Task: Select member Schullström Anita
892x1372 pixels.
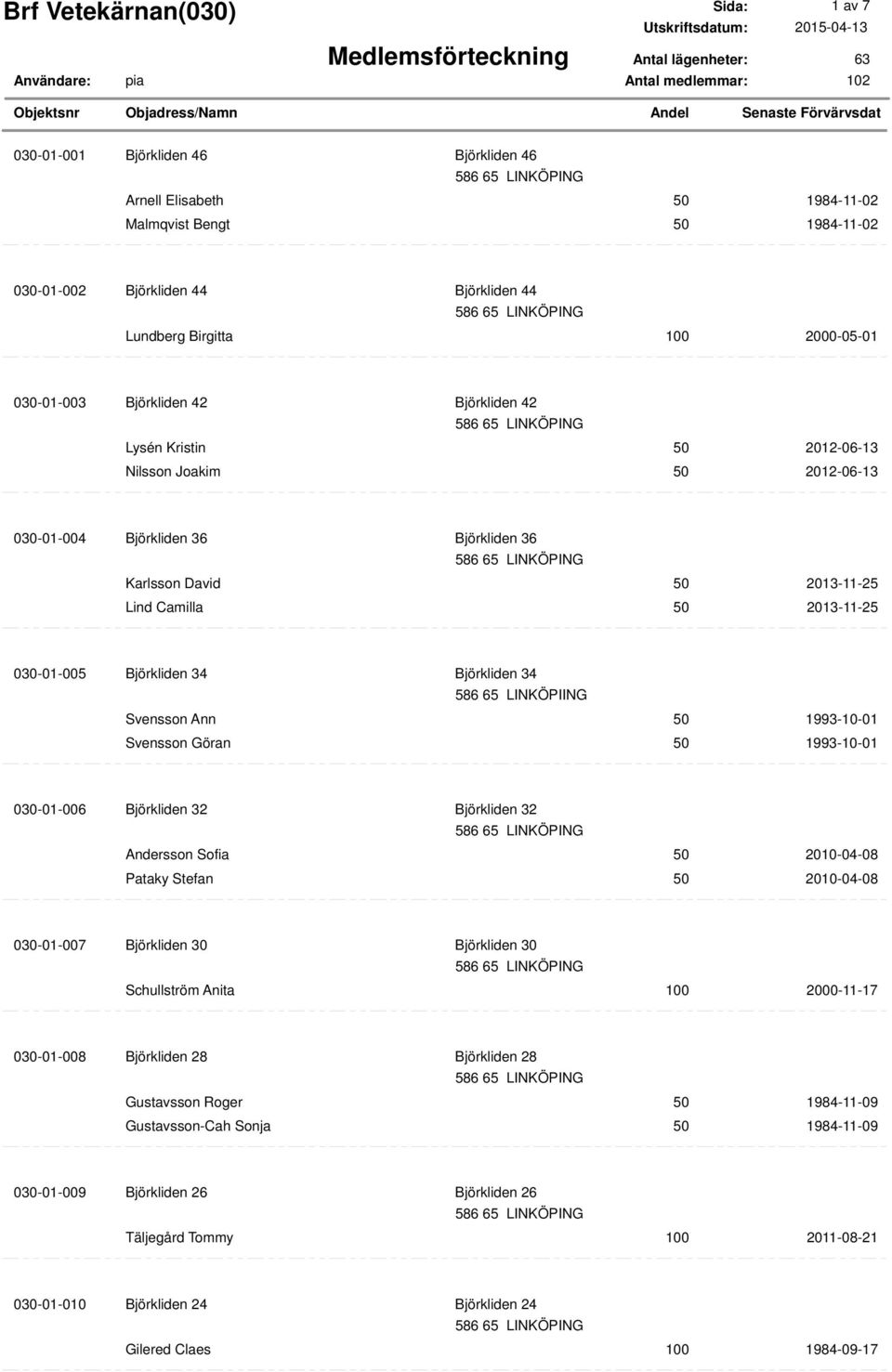Action: click(x=180, y=990)
